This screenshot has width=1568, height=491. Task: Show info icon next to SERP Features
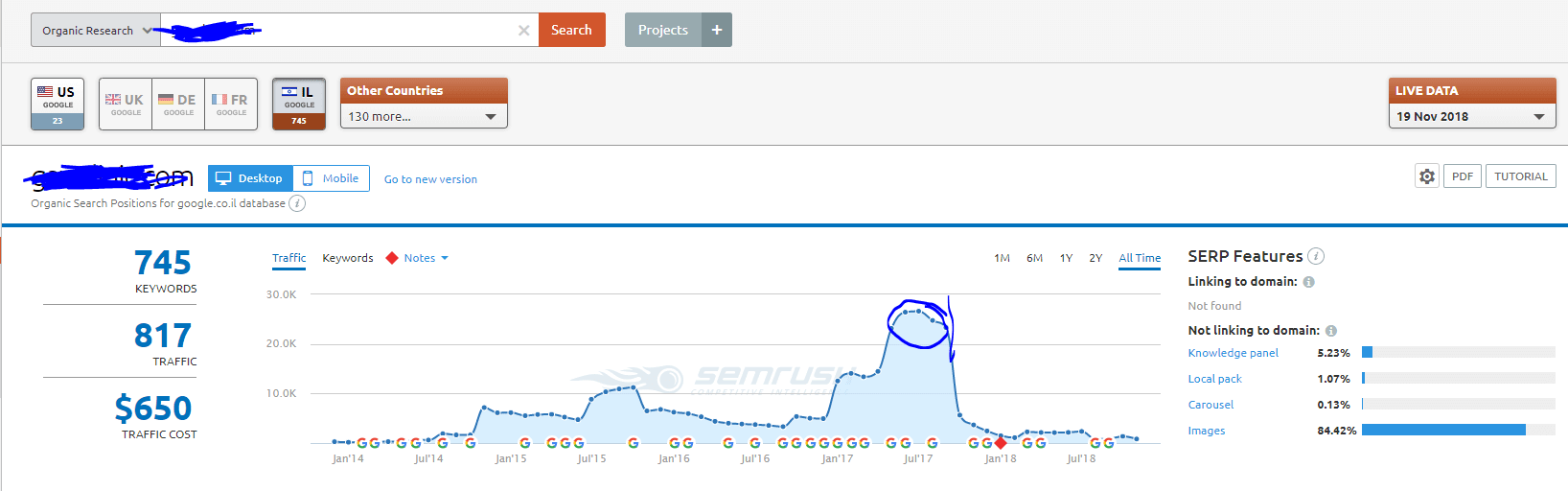tap(1316, 256)
